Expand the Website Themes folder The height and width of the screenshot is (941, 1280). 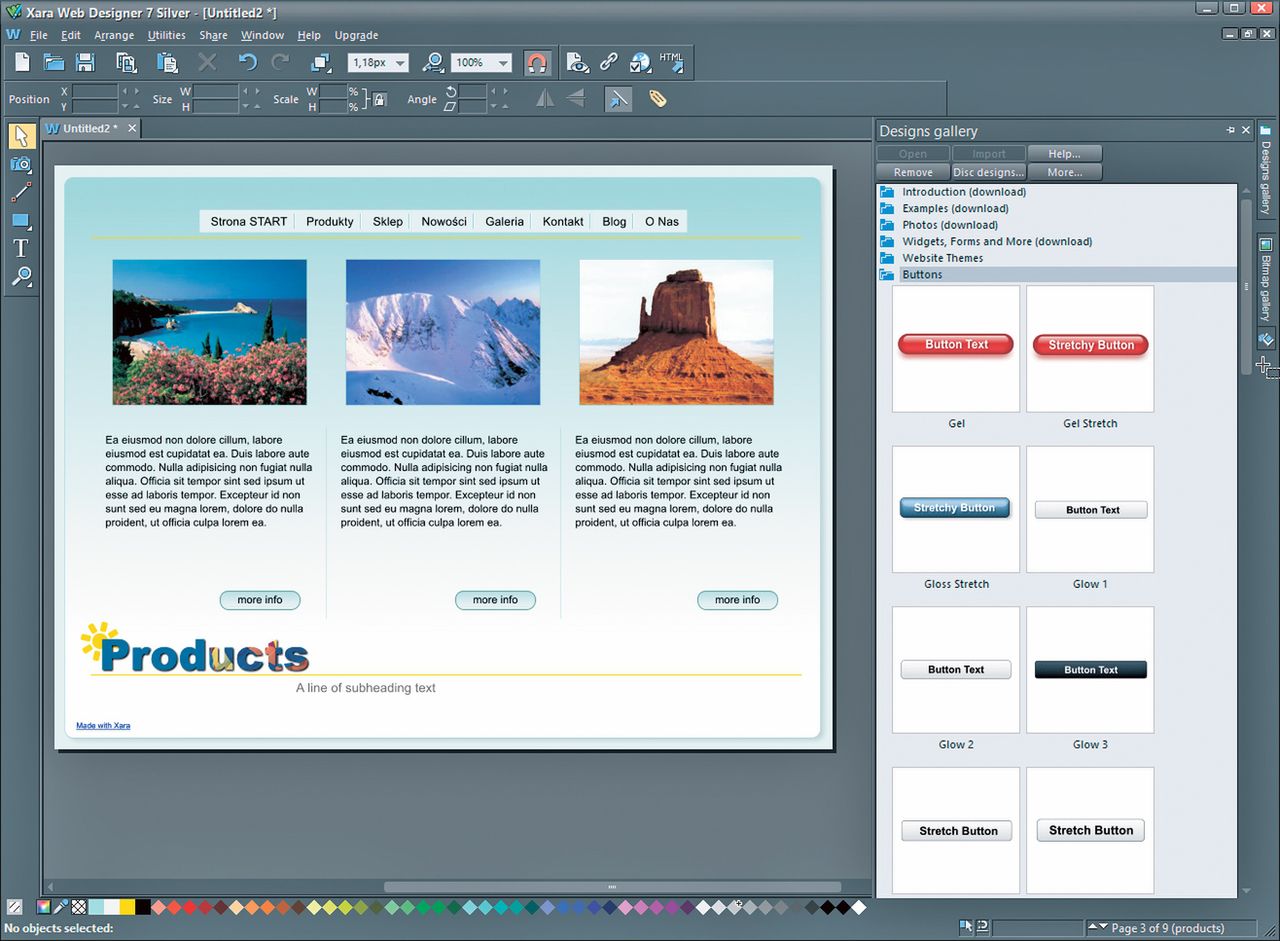942,258
